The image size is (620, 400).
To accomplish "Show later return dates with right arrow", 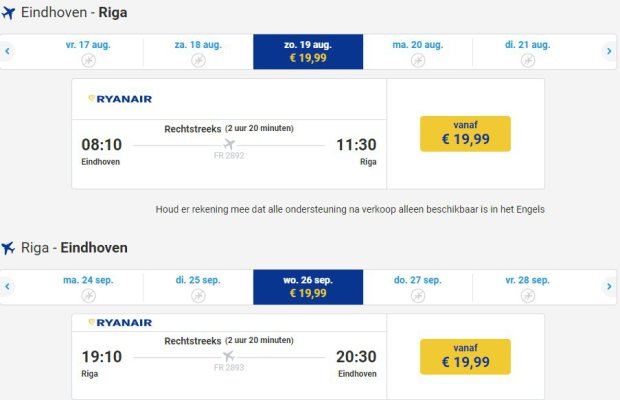I will point(609,286).
